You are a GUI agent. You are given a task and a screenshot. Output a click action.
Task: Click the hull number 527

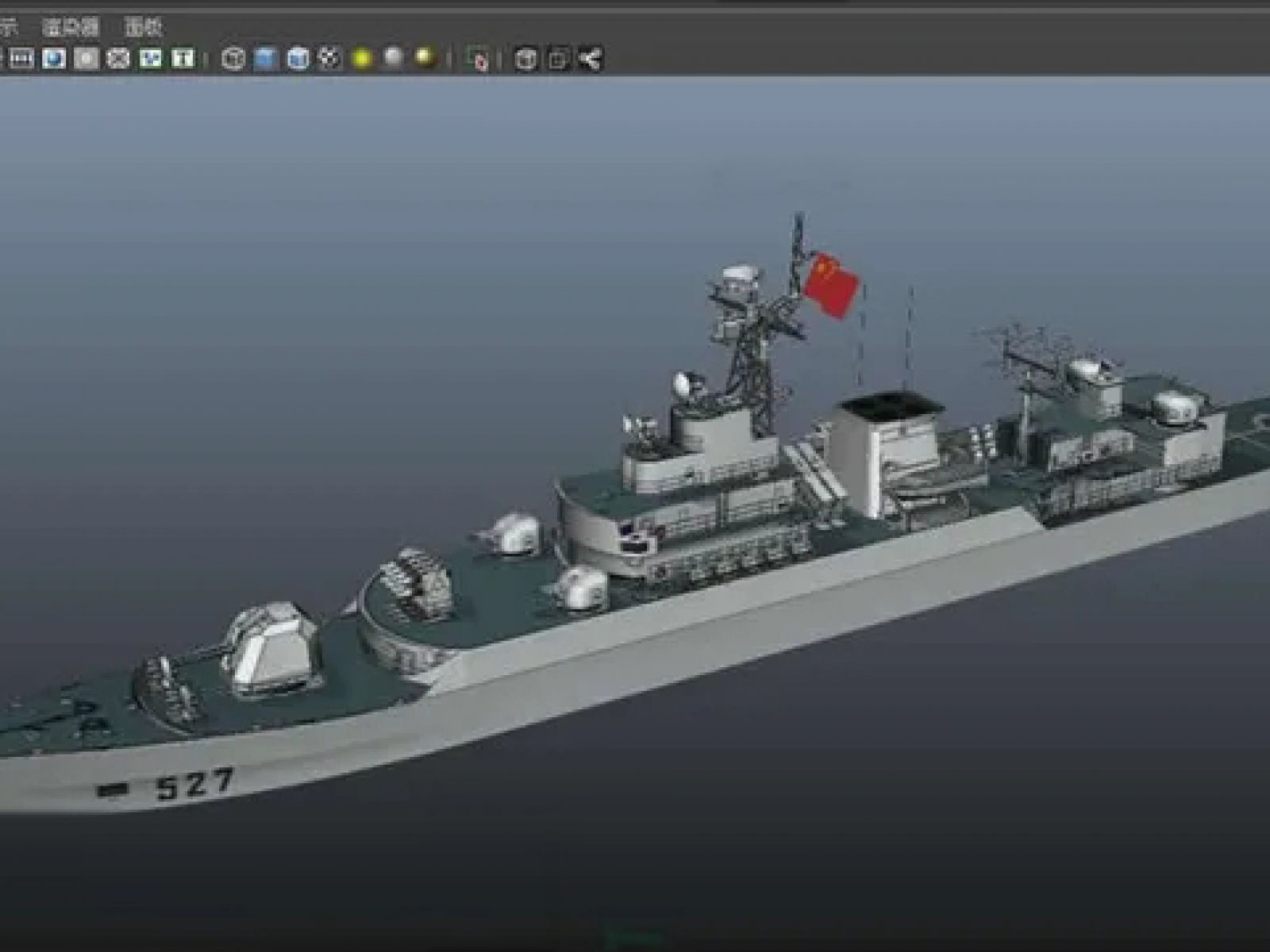pos(195,785)
